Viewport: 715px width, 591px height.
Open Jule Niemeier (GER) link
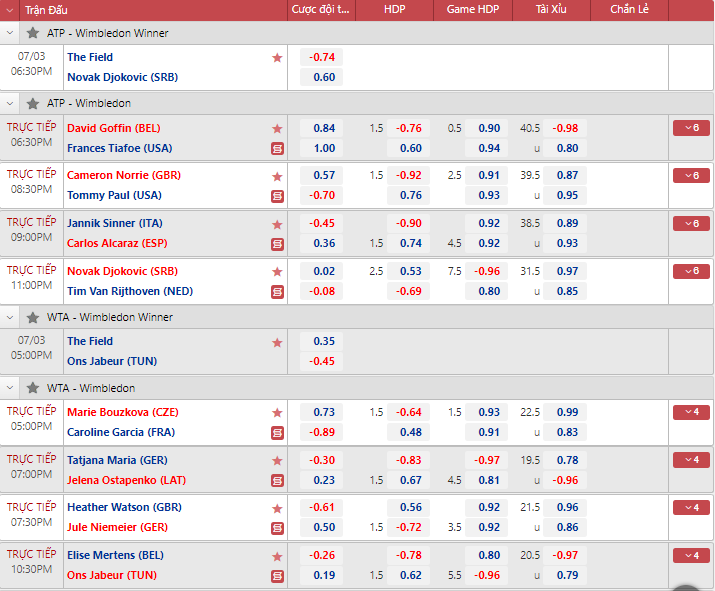[117, 528]
